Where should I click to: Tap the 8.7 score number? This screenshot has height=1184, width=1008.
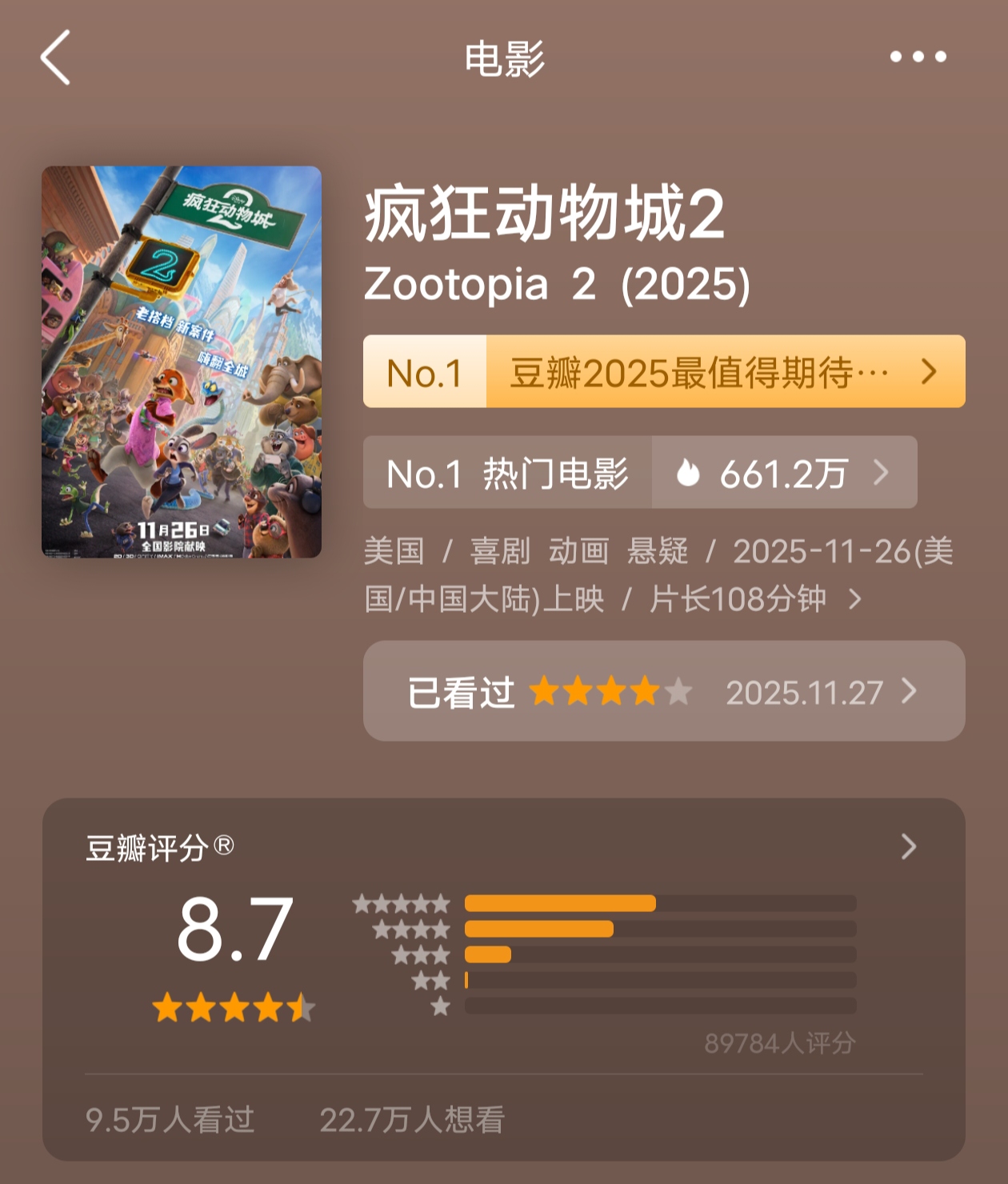point(234,929)
